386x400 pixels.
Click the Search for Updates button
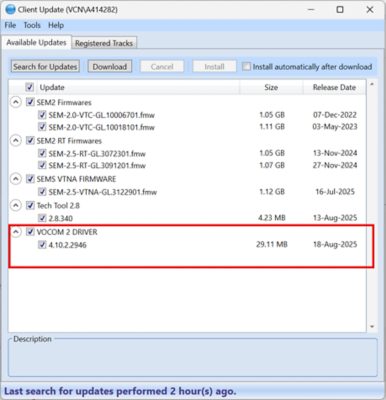pos(45,67)
